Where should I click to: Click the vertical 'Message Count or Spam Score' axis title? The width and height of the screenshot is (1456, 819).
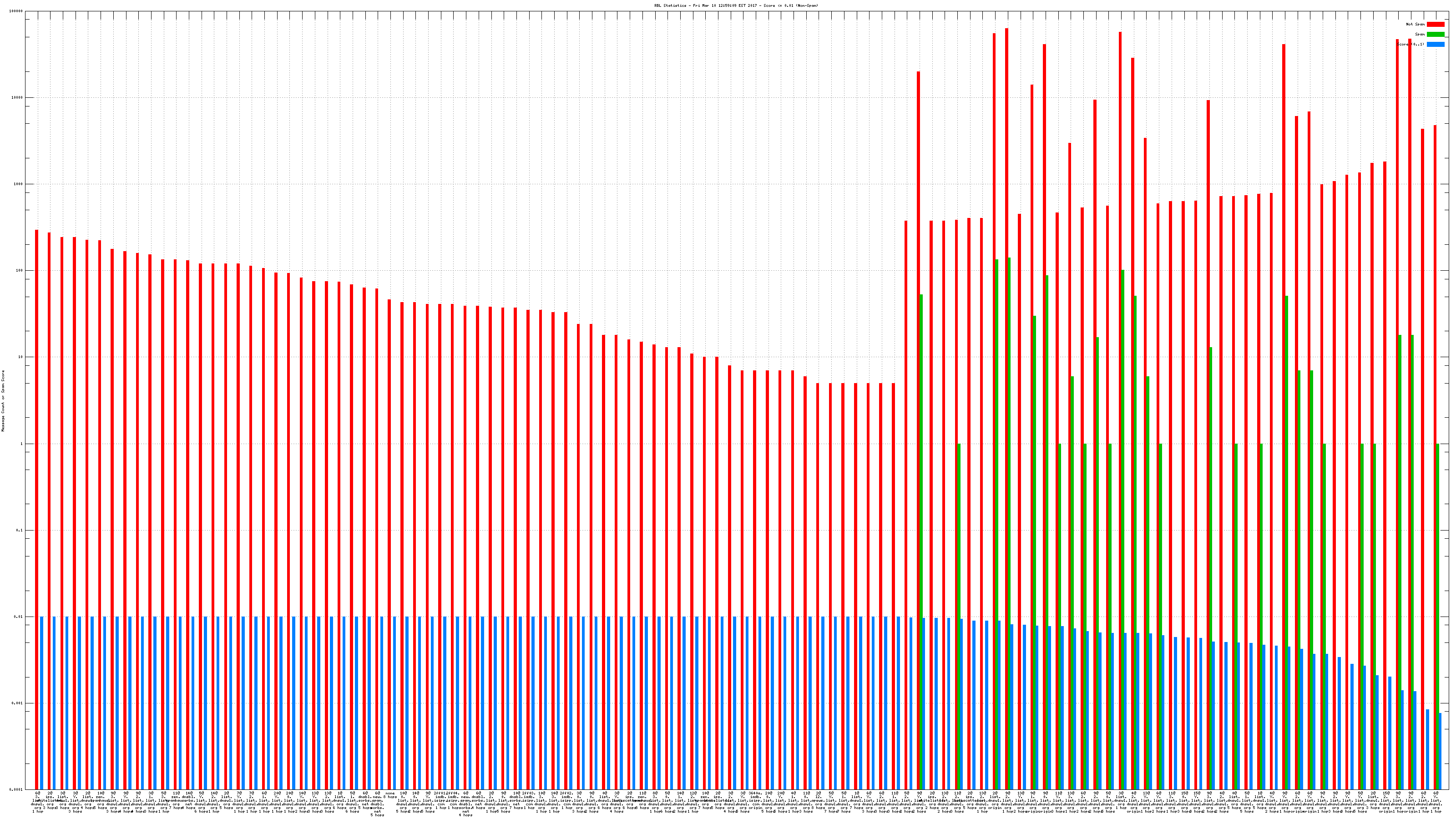[x=3, y=401]
